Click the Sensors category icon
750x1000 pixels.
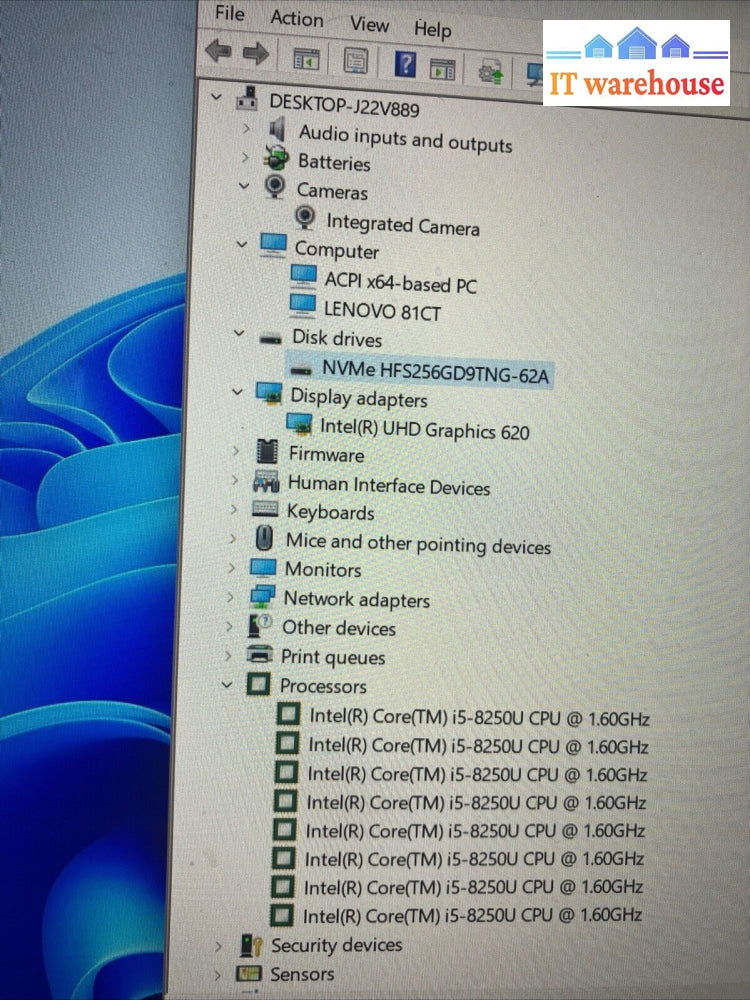coord(249,973)
